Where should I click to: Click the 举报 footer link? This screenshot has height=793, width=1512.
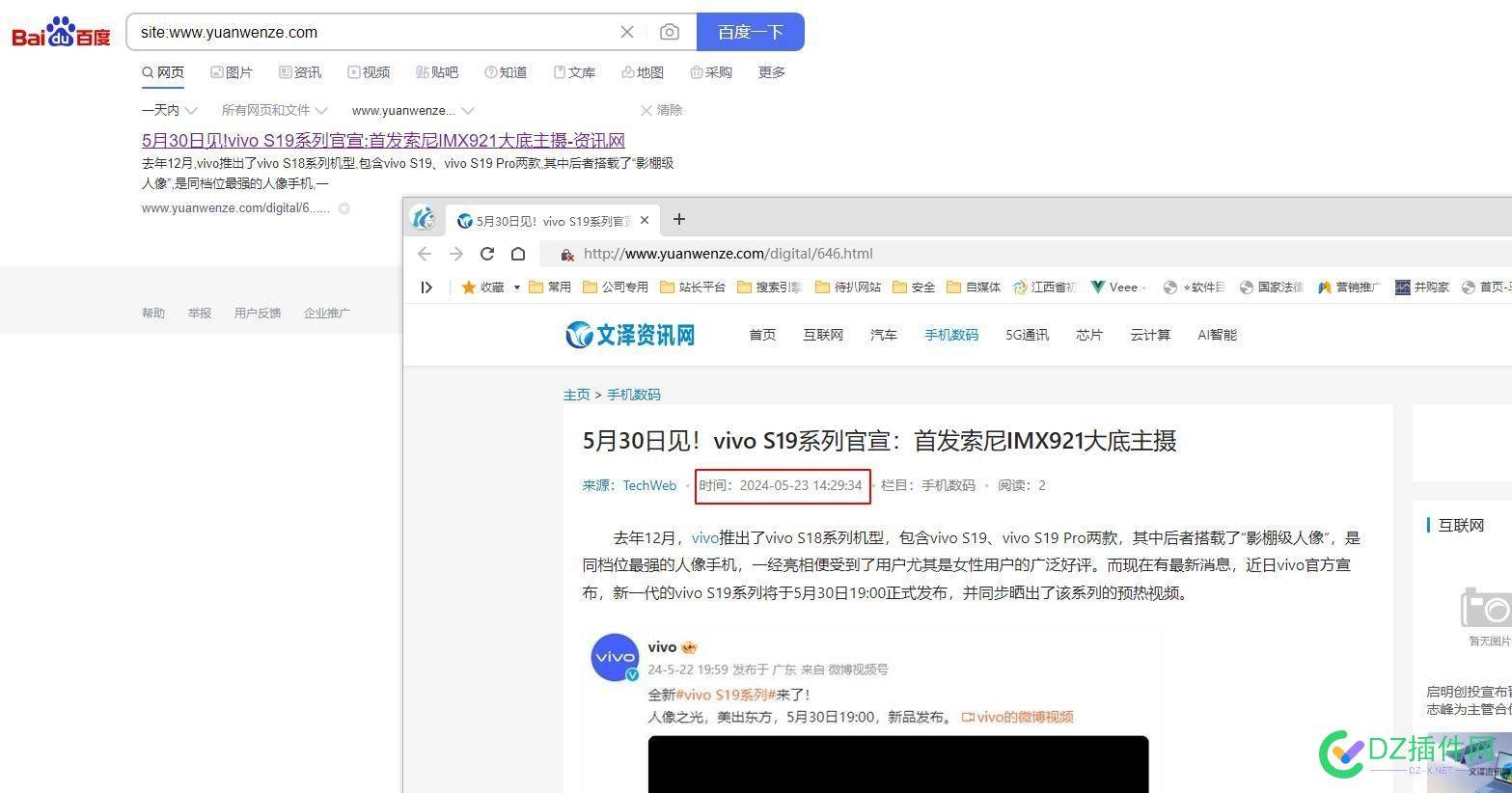(x=200, y=313)
